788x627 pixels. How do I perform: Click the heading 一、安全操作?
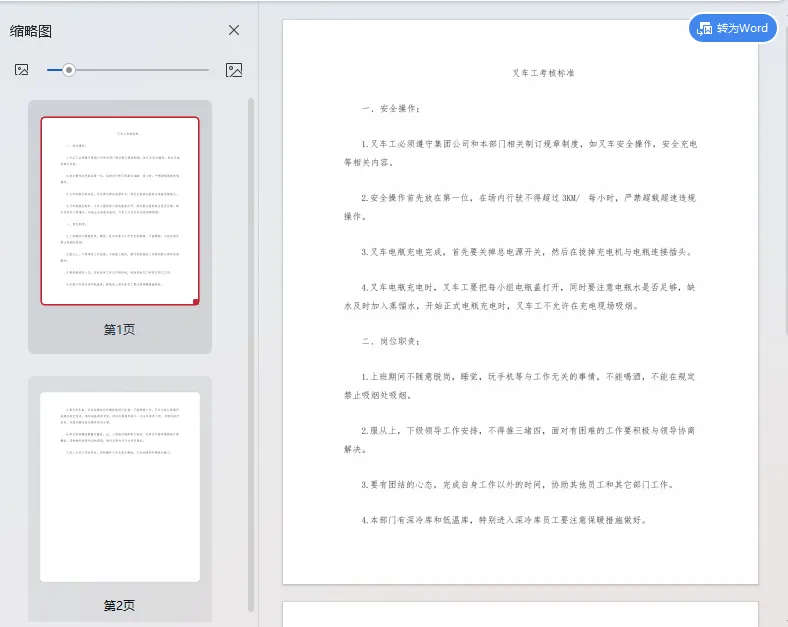tap(391, 109)
